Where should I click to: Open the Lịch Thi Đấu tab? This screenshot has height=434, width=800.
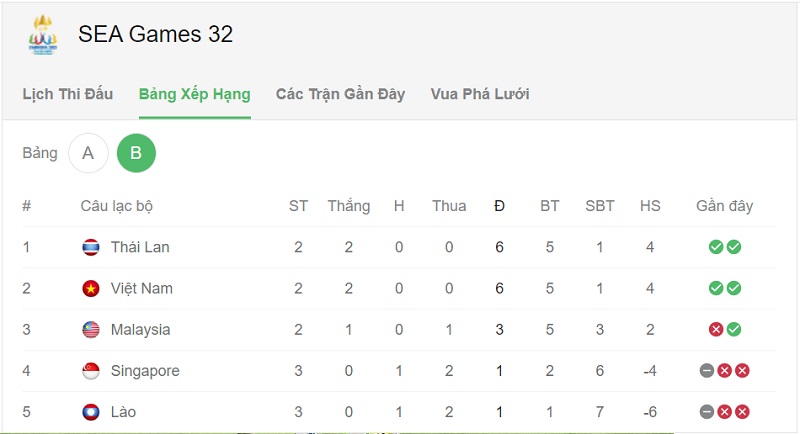(x=67, y=94)
